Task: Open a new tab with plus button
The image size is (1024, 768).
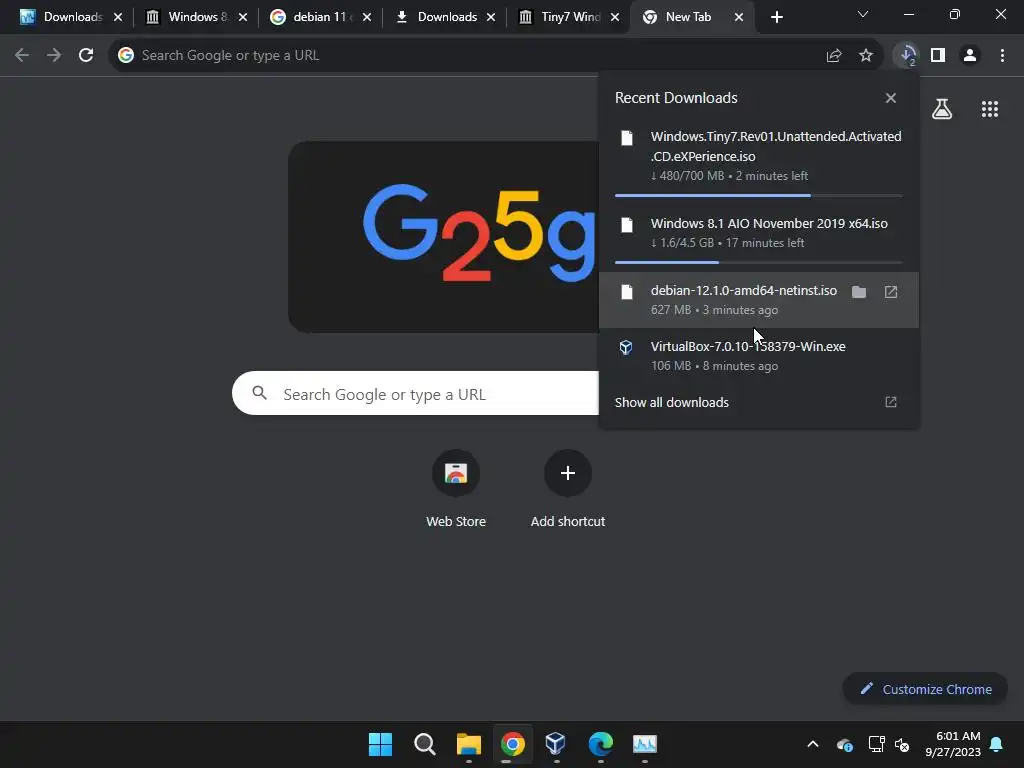Action: [x=776, y=17]
